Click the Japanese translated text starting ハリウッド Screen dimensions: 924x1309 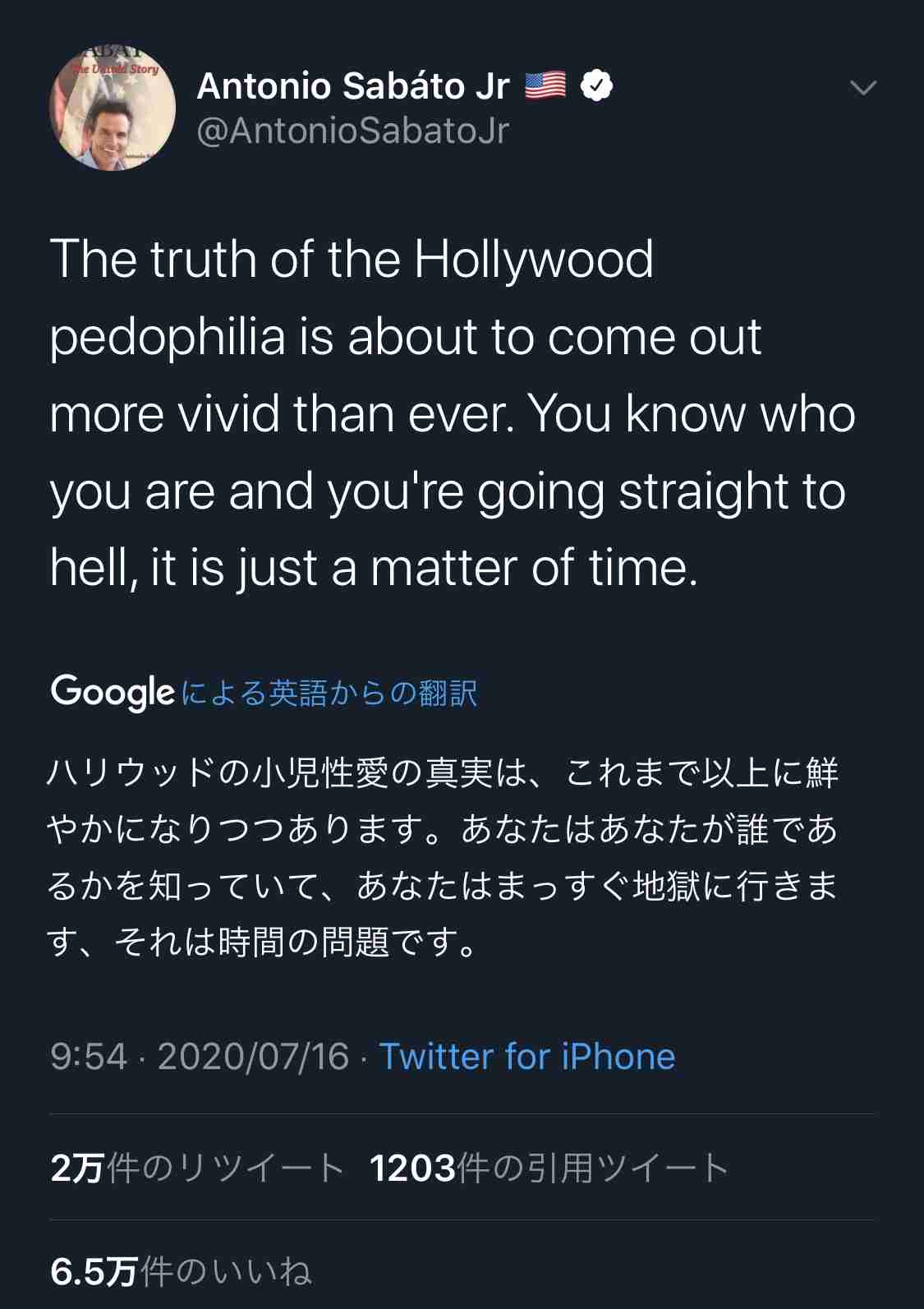(444, 774)
